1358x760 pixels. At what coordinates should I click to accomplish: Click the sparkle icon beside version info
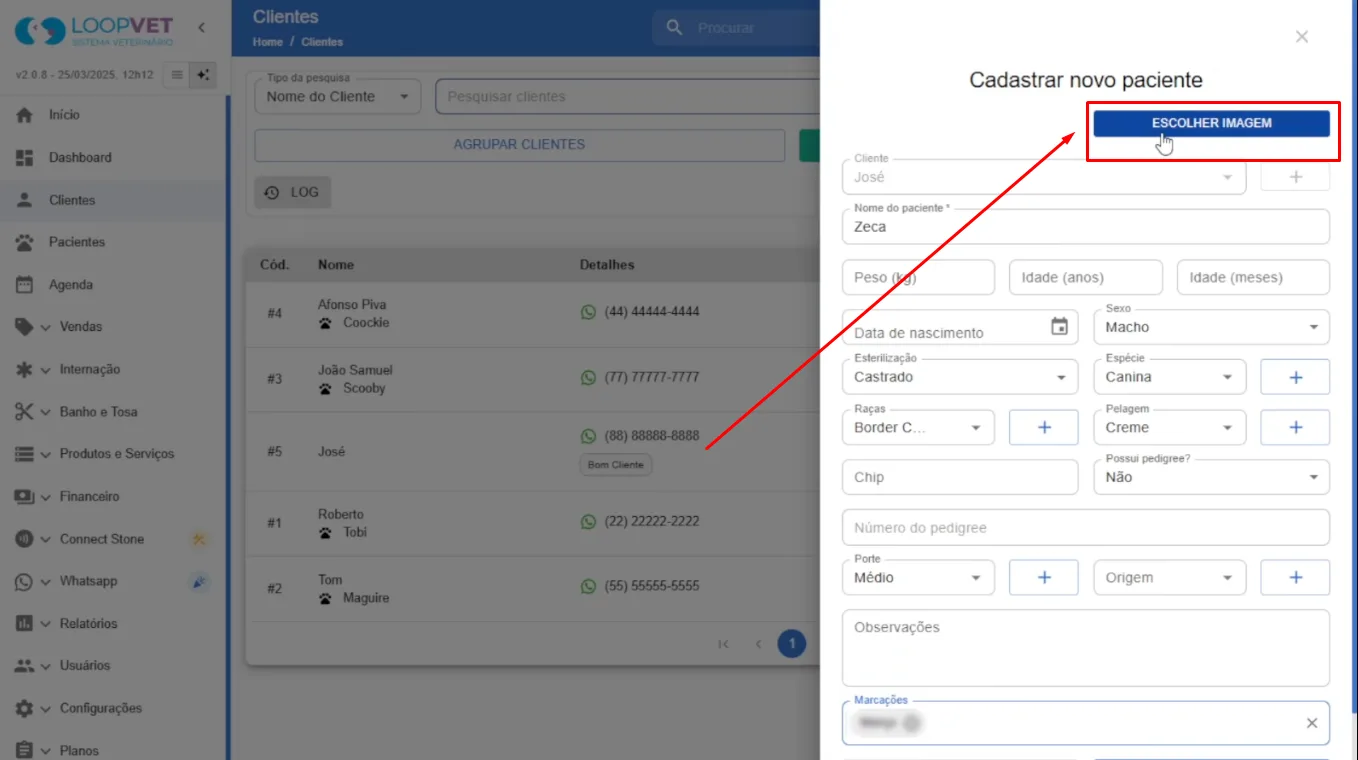click(x=204, y=75)
